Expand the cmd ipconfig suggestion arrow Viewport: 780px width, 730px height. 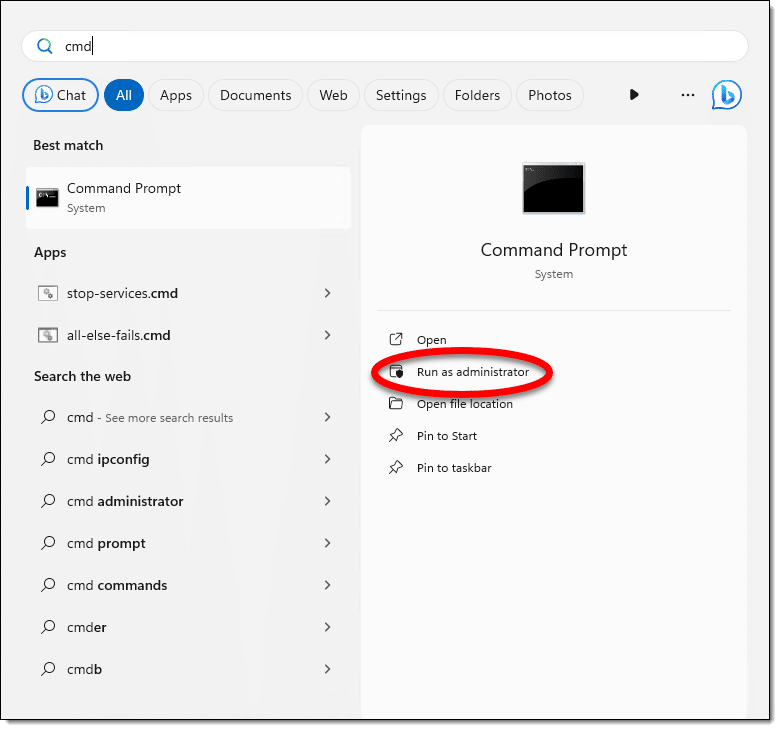pyautogui.click(x=327, y=460)
